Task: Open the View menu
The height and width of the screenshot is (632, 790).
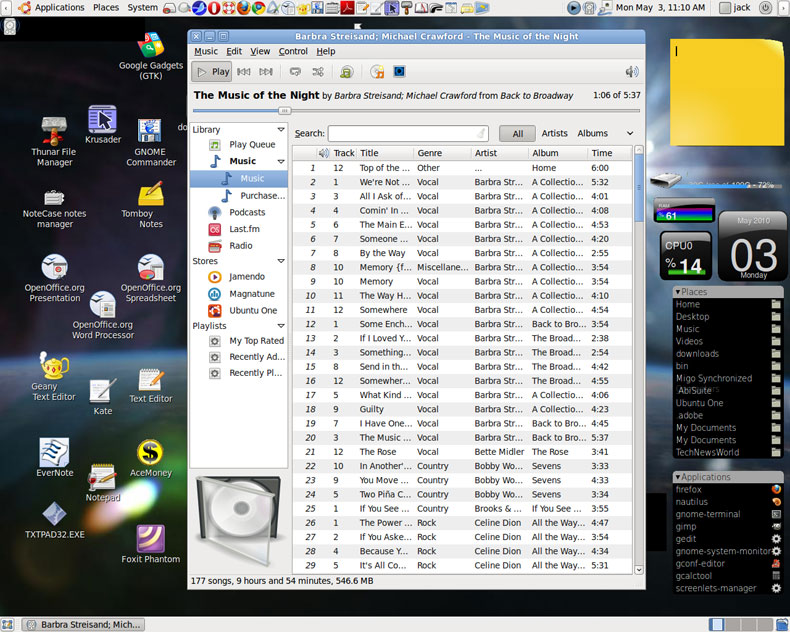Action: pyautogui.click(x=260, y=51)
